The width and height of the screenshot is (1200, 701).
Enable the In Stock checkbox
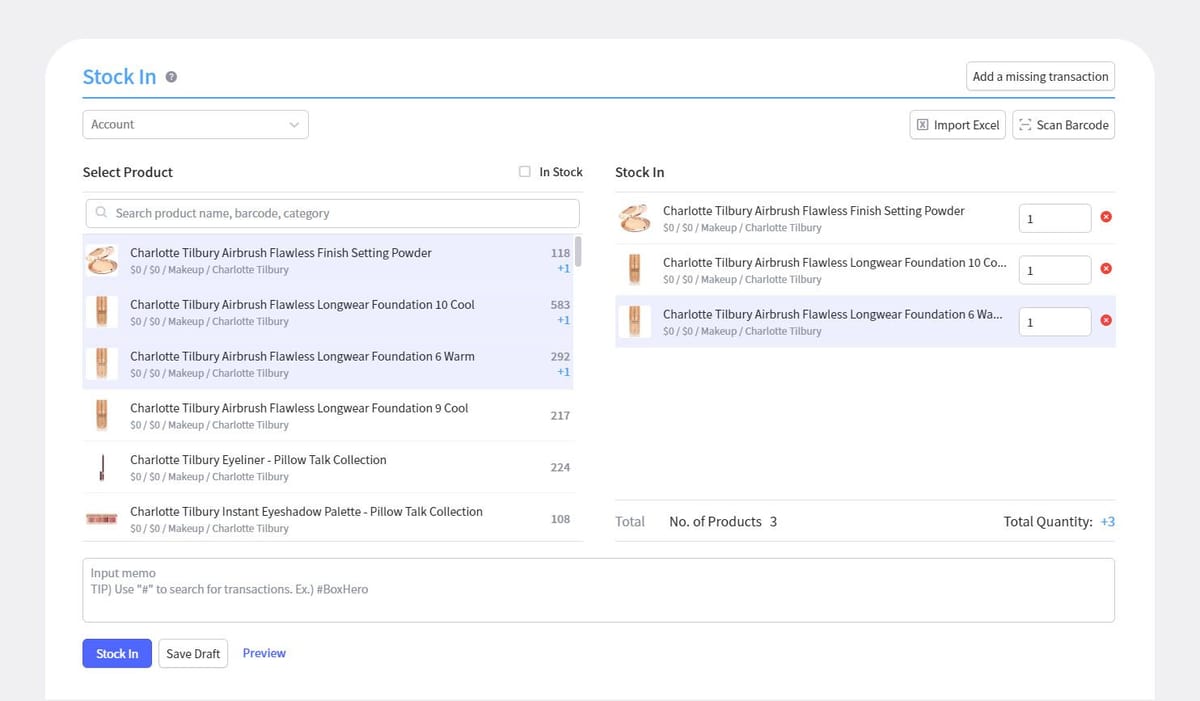click(x=524, y=171)
